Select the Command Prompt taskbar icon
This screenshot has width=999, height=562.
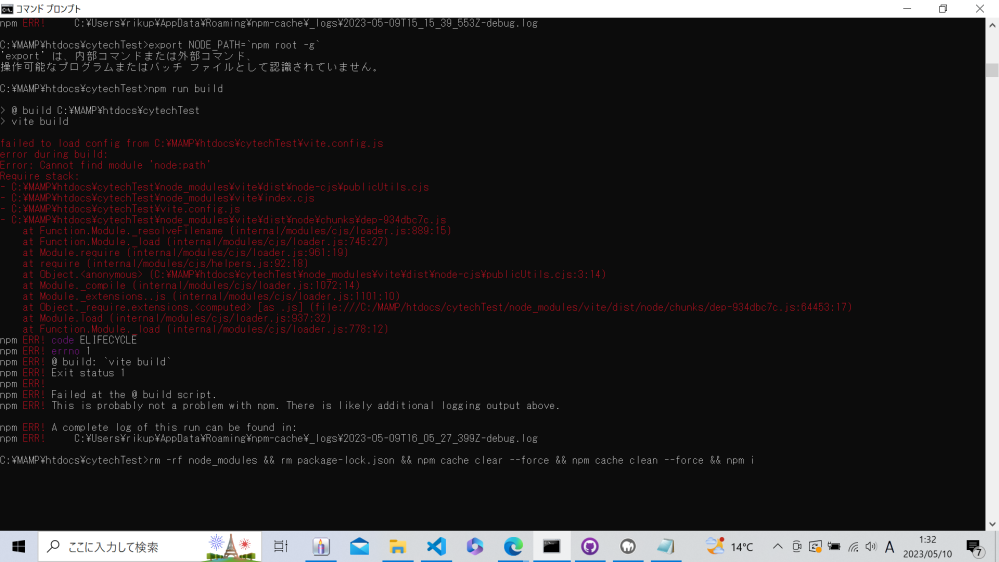click(551, 547)
